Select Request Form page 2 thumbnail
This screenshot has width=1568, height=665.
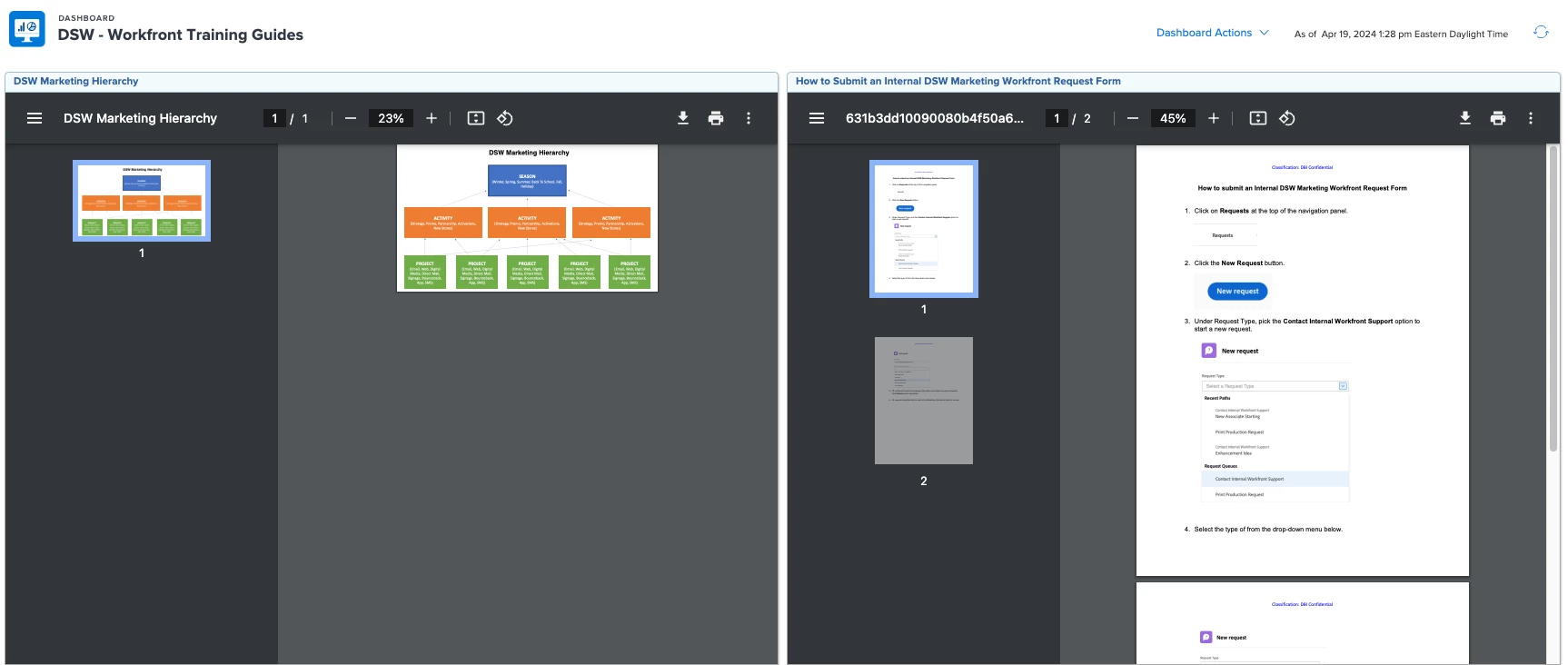pyautogui.click(x=924, y=401)
